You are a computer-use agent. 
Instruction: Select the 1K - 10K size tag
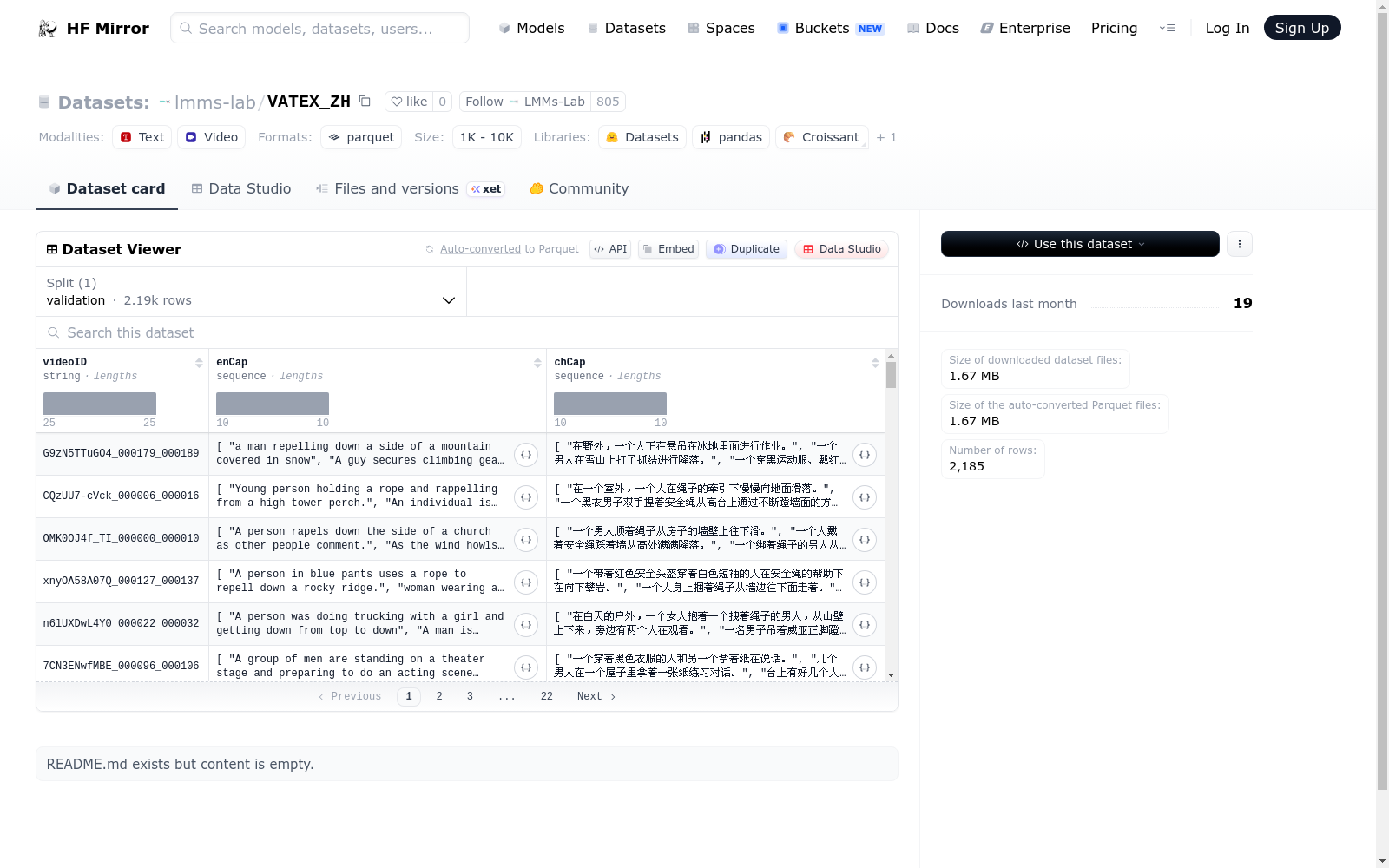(486, 137)
